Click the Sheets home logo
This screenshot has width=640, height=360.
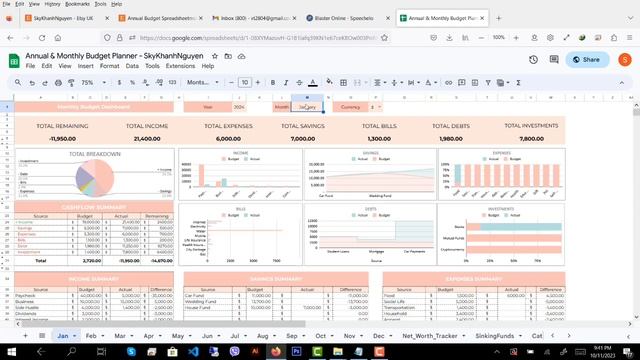[14, 60]
